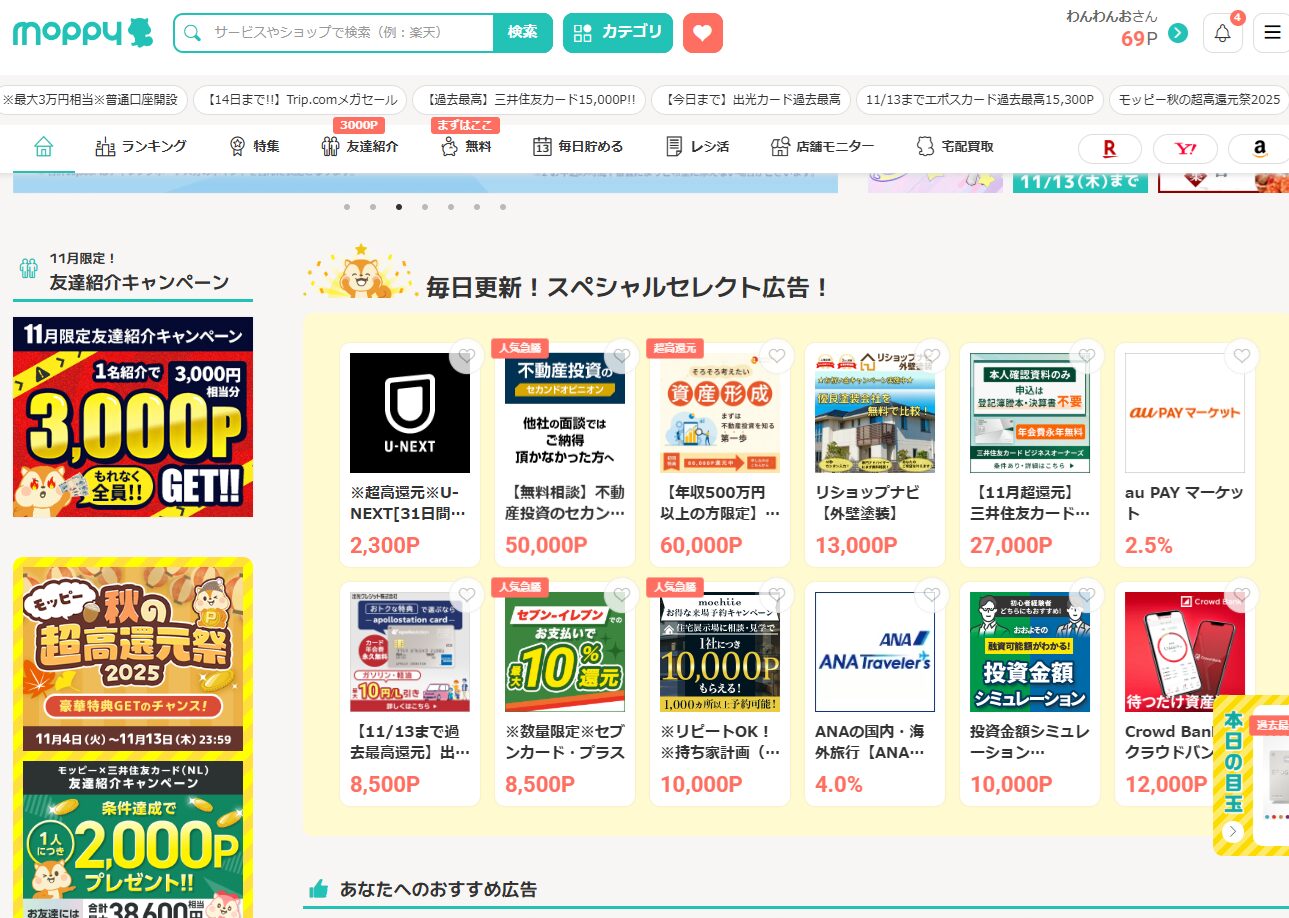Open the notification bell icon
The height and width of the screenshot is (918, 1289).
(1222, 33)
